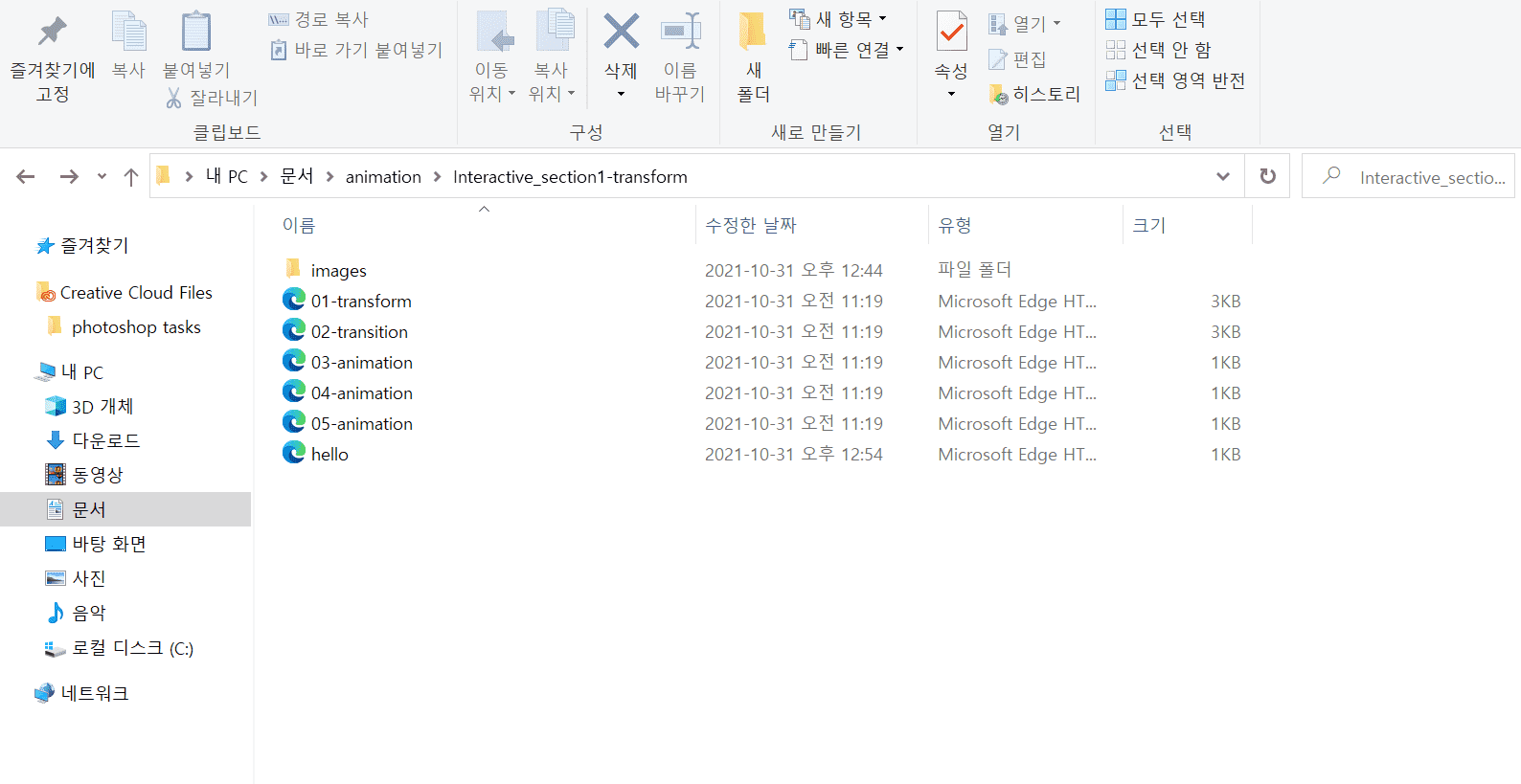Go back with the left arrow
This screenshot has width=1521, height=784.
click(26, 176)
